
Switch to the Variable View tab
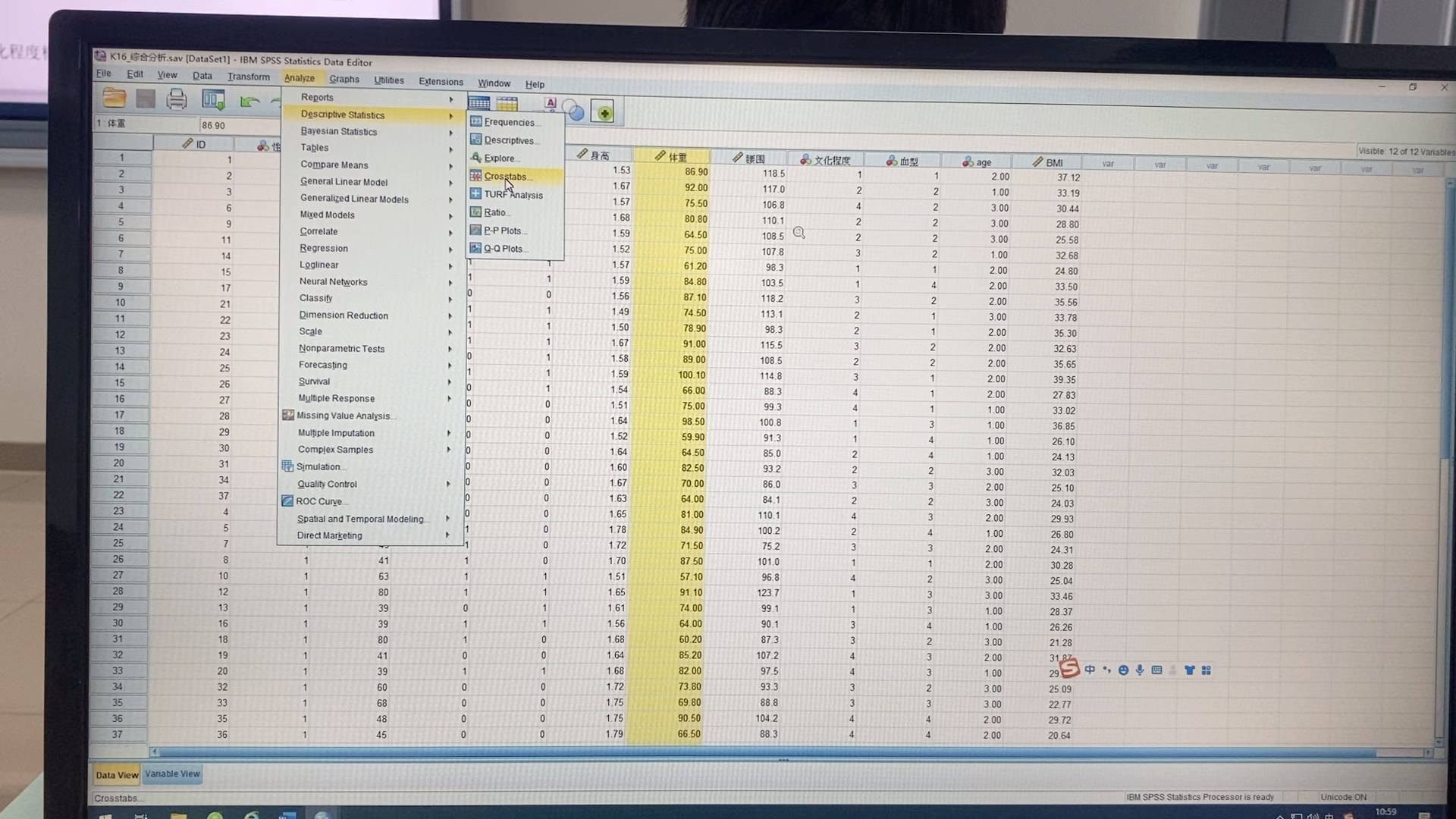(x=172, y=774)
